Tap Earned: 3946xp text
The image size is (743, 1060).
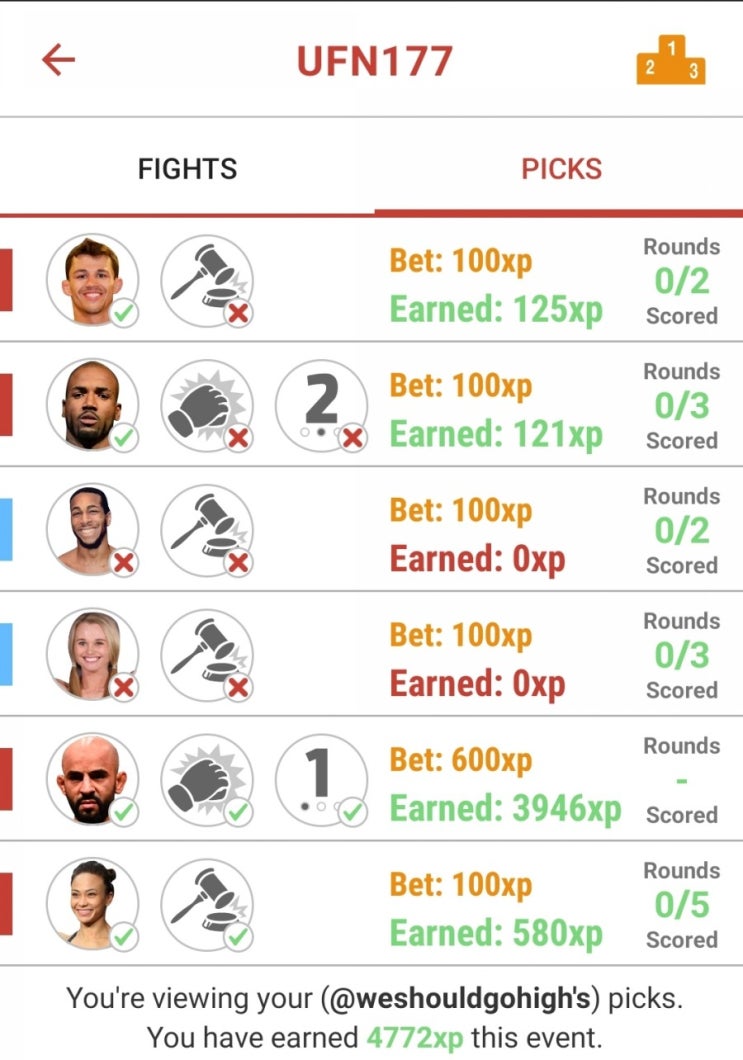(x=505, y=808)
